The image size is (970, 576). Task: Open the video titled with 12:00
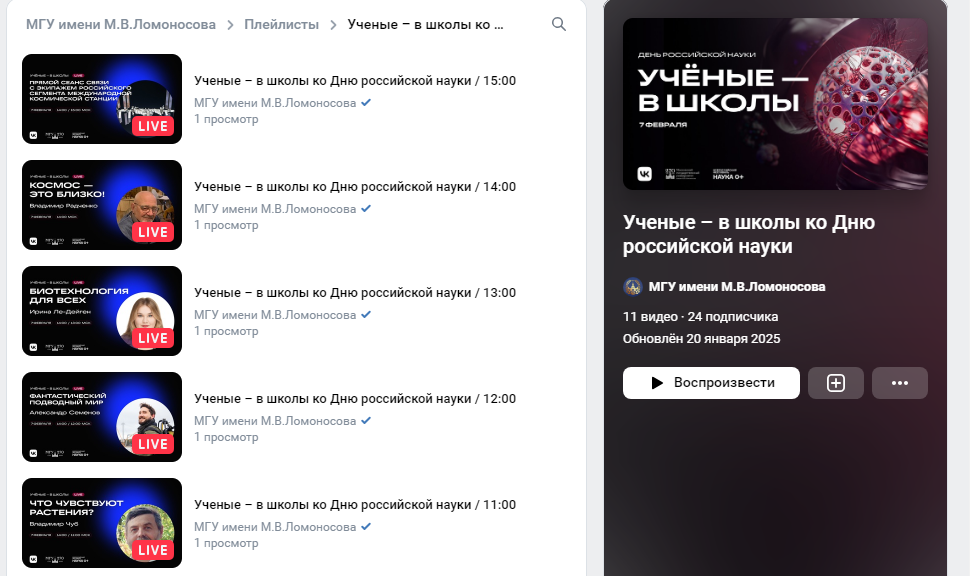[x=355, y=398]
